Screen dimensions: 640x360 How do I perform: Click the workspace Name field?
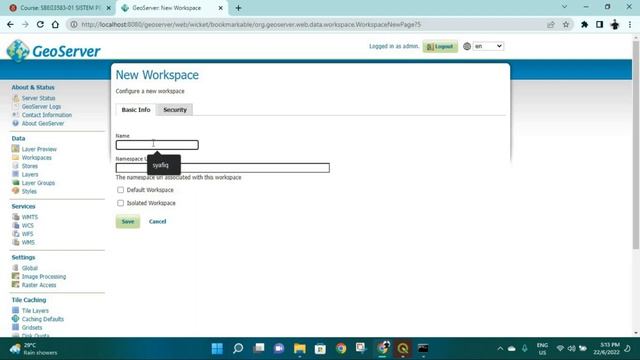coord(157,145)
